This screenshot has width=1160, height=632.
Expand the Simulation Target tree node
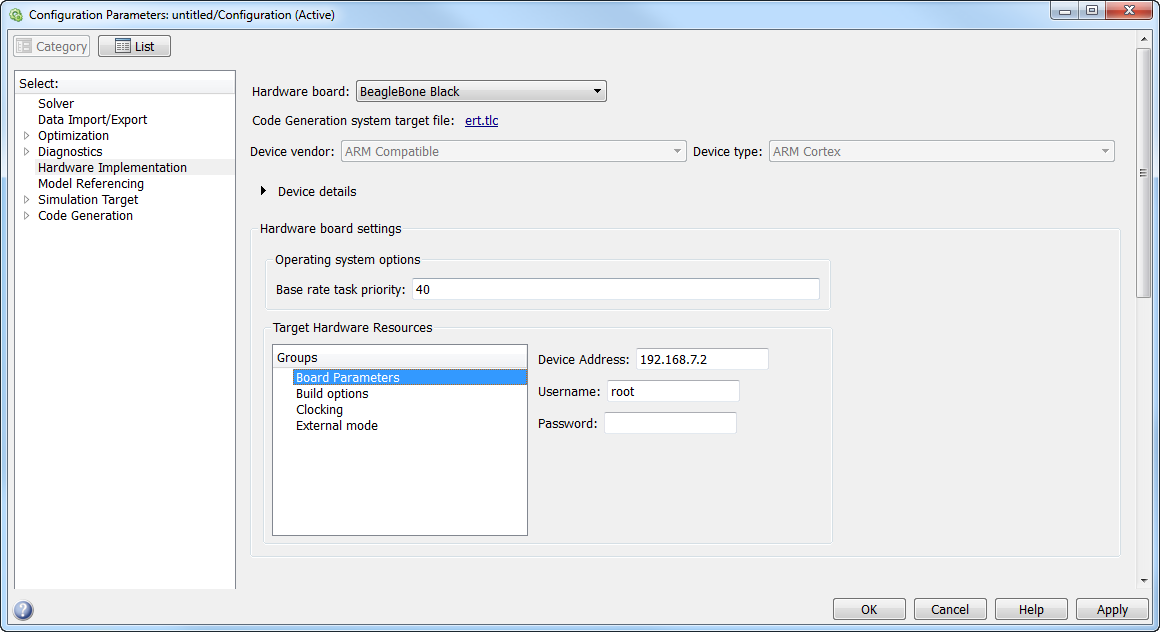[27, 200]
